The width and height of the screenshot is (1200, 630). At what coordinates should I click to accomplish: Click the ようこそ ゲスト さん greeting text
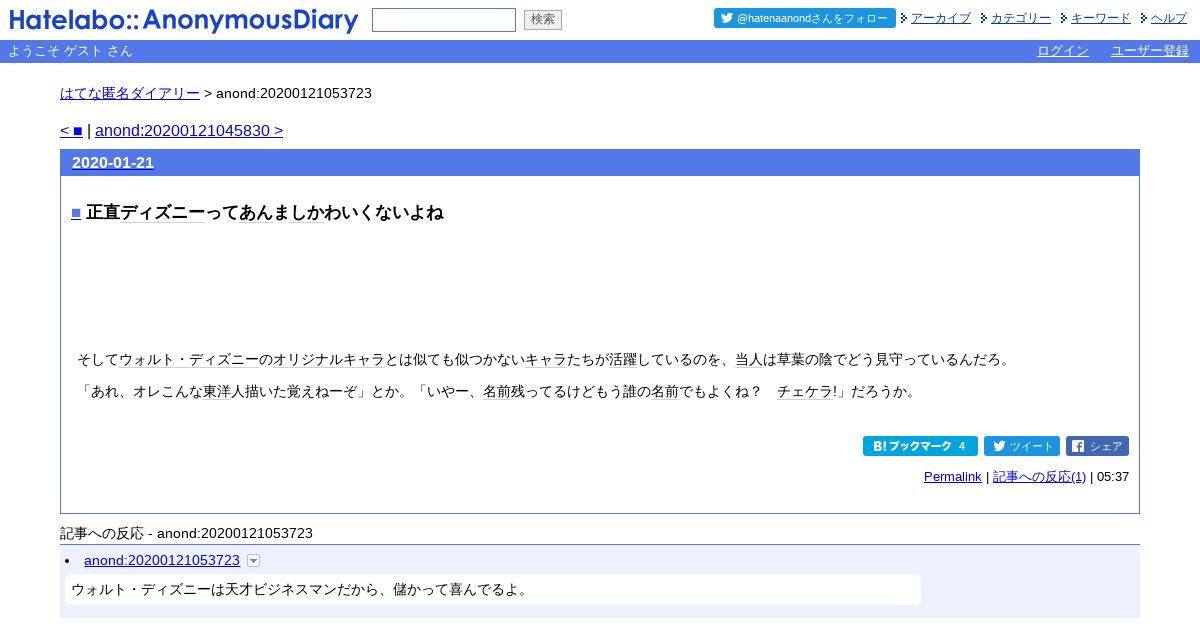70,51
